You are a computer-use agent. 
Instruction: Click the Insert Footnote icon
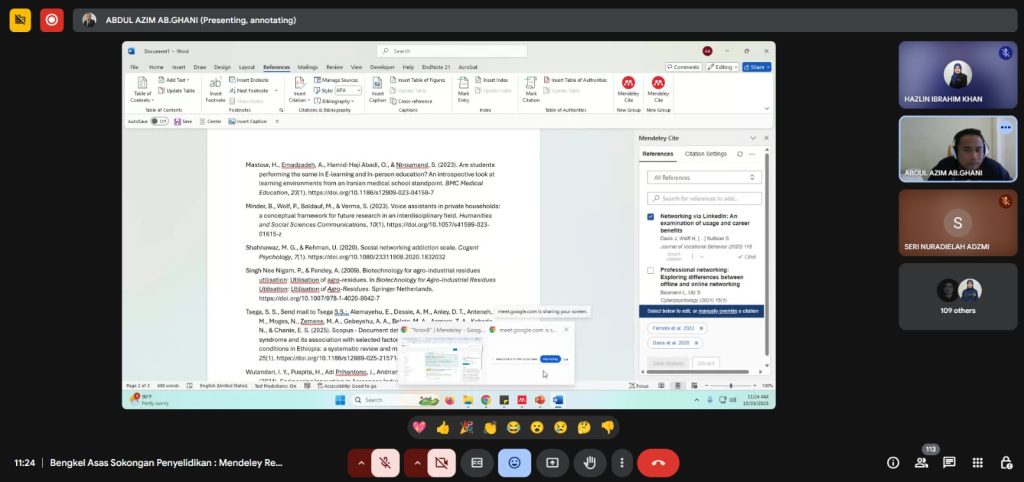215,89
